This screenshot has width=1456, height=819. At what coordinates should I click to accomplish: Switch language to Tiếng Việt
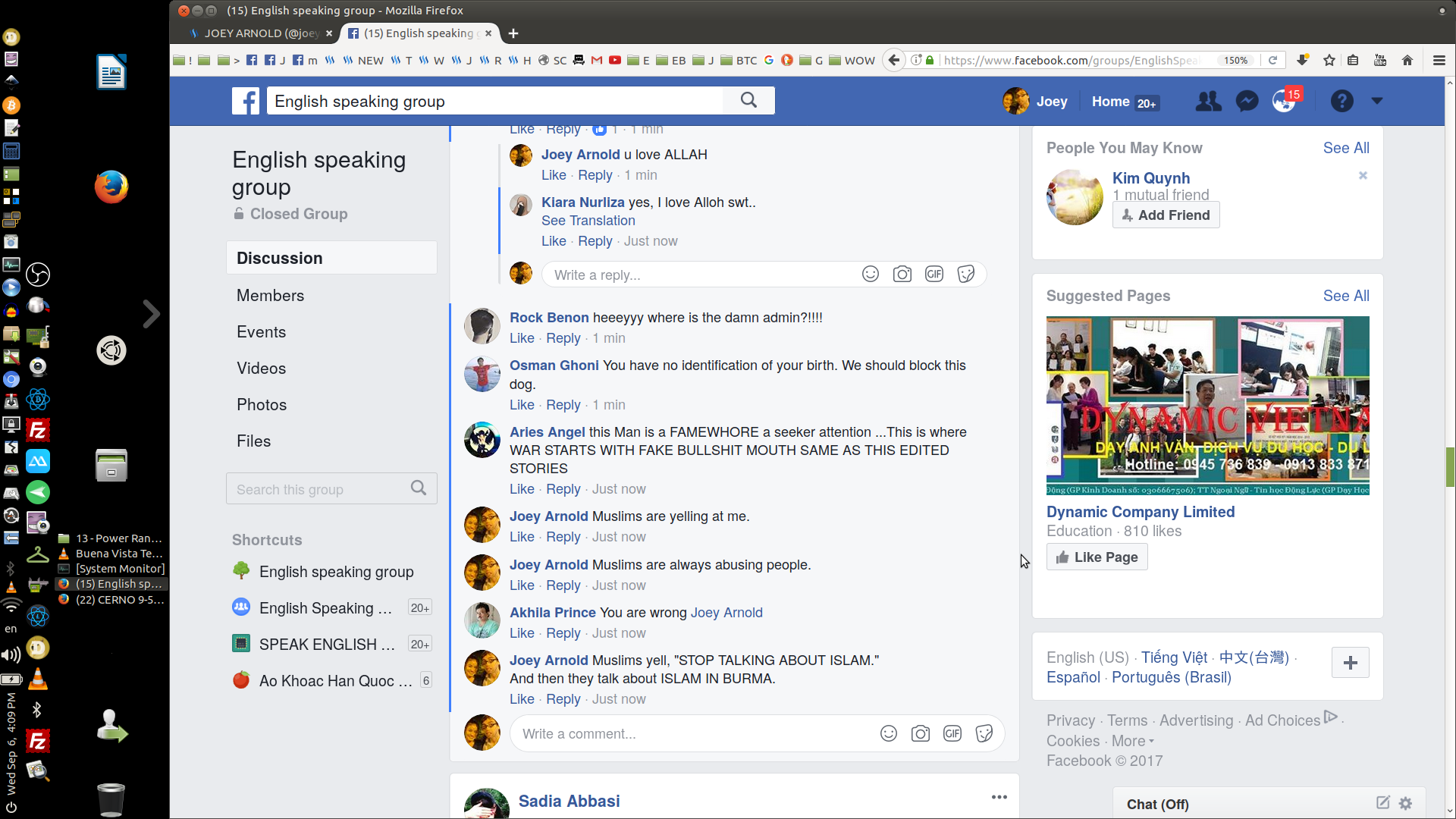(1174, 657)
